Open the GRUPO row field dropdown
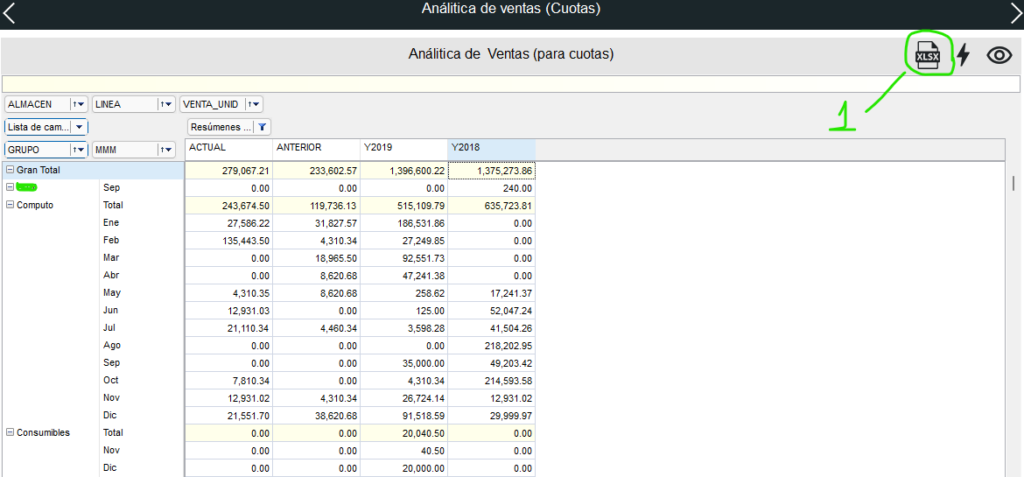1024x477 pixels. [78, 150]
